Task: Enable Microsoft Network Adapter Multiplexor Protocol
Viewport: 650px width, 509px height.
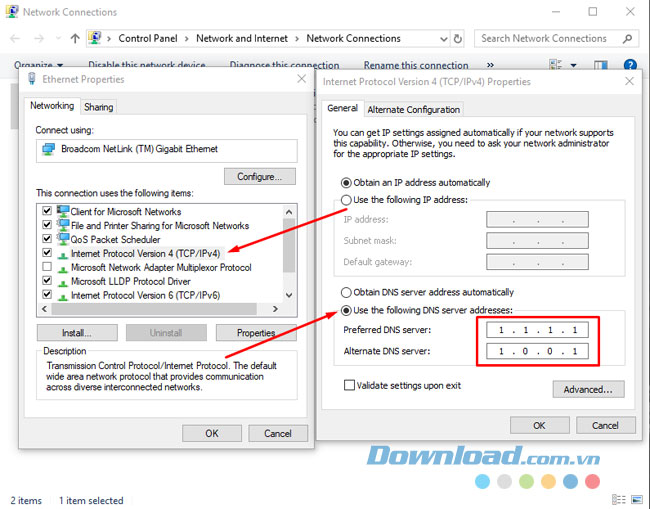Action: (47, 267)
